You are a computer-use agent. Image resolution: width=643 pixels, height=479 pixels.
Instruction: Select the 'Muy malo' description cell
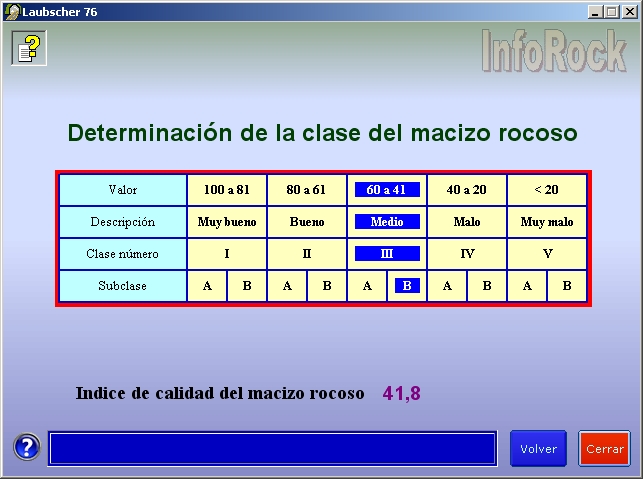click(x=547, y=221)
